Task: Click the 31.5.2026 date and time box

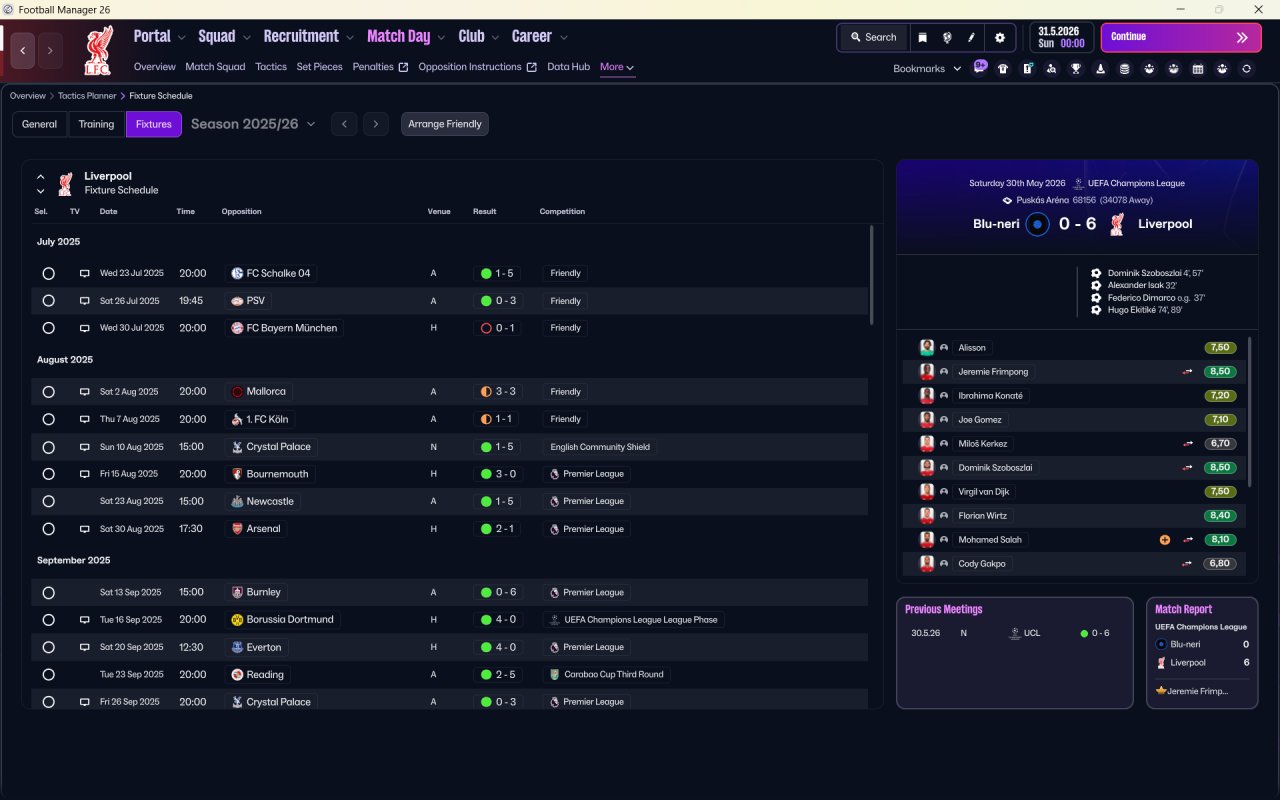Action: (x=1062, y=37)
